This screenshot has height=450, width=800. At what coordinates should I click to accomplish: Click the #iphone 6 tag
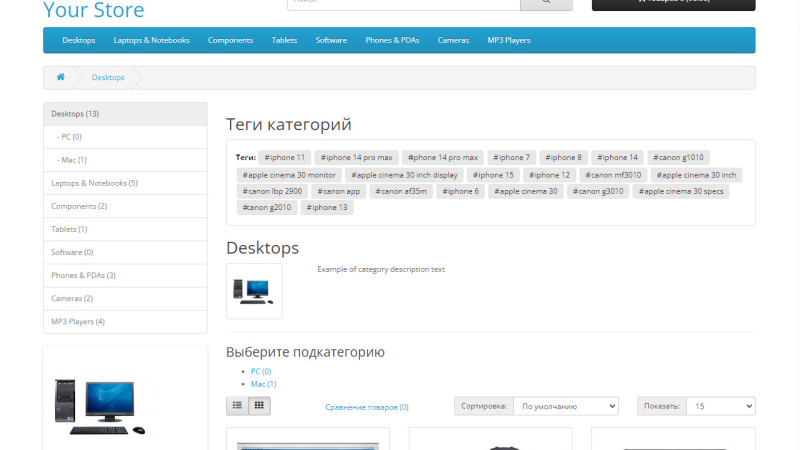point(460,191)
